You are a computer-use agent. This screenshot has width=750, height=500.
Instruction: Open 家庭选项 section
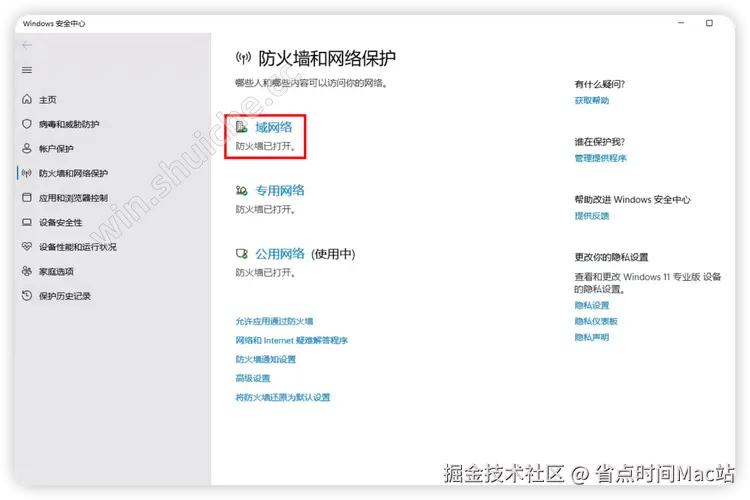[56, 271]
